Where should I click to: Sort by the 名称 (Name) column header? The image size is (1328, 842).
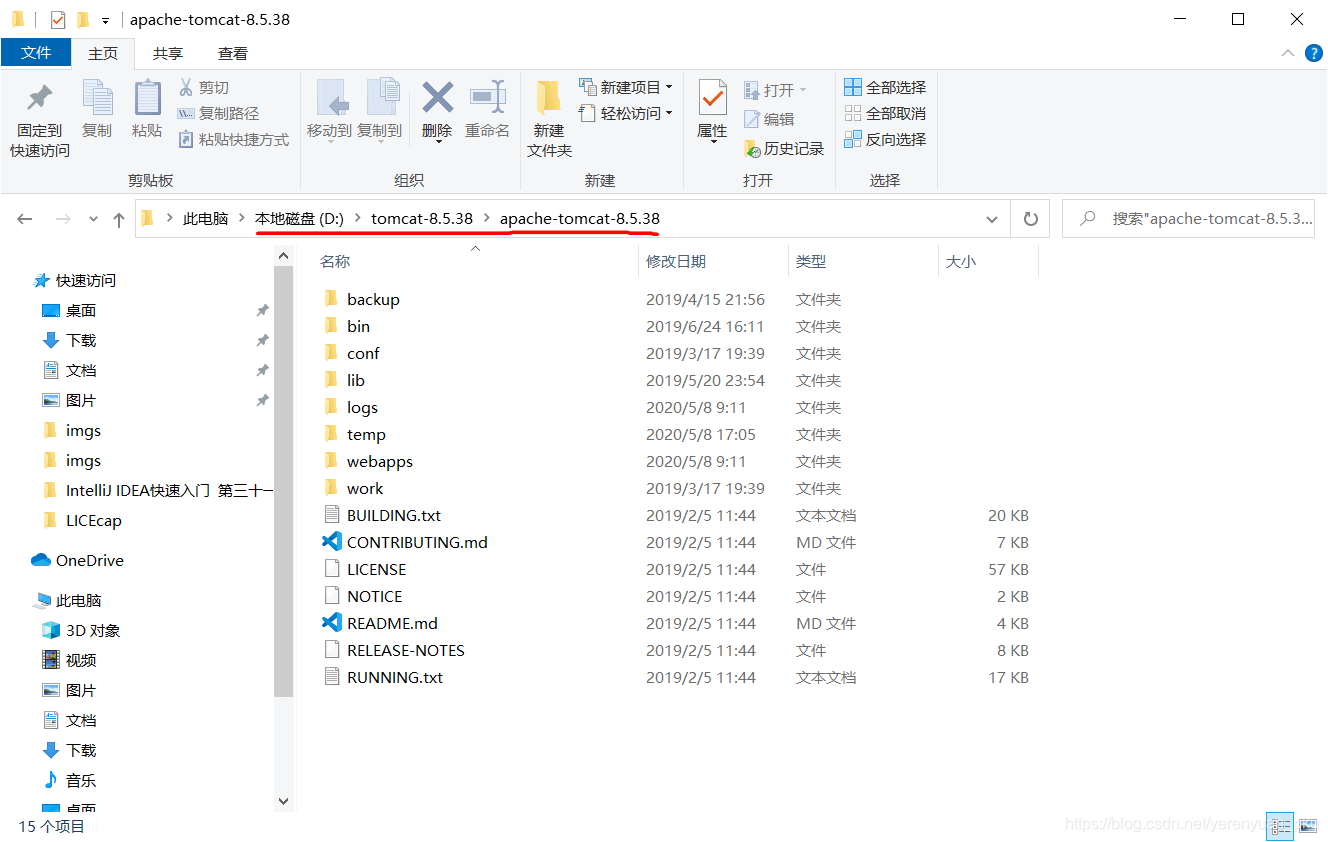click(x=335, y=261)
